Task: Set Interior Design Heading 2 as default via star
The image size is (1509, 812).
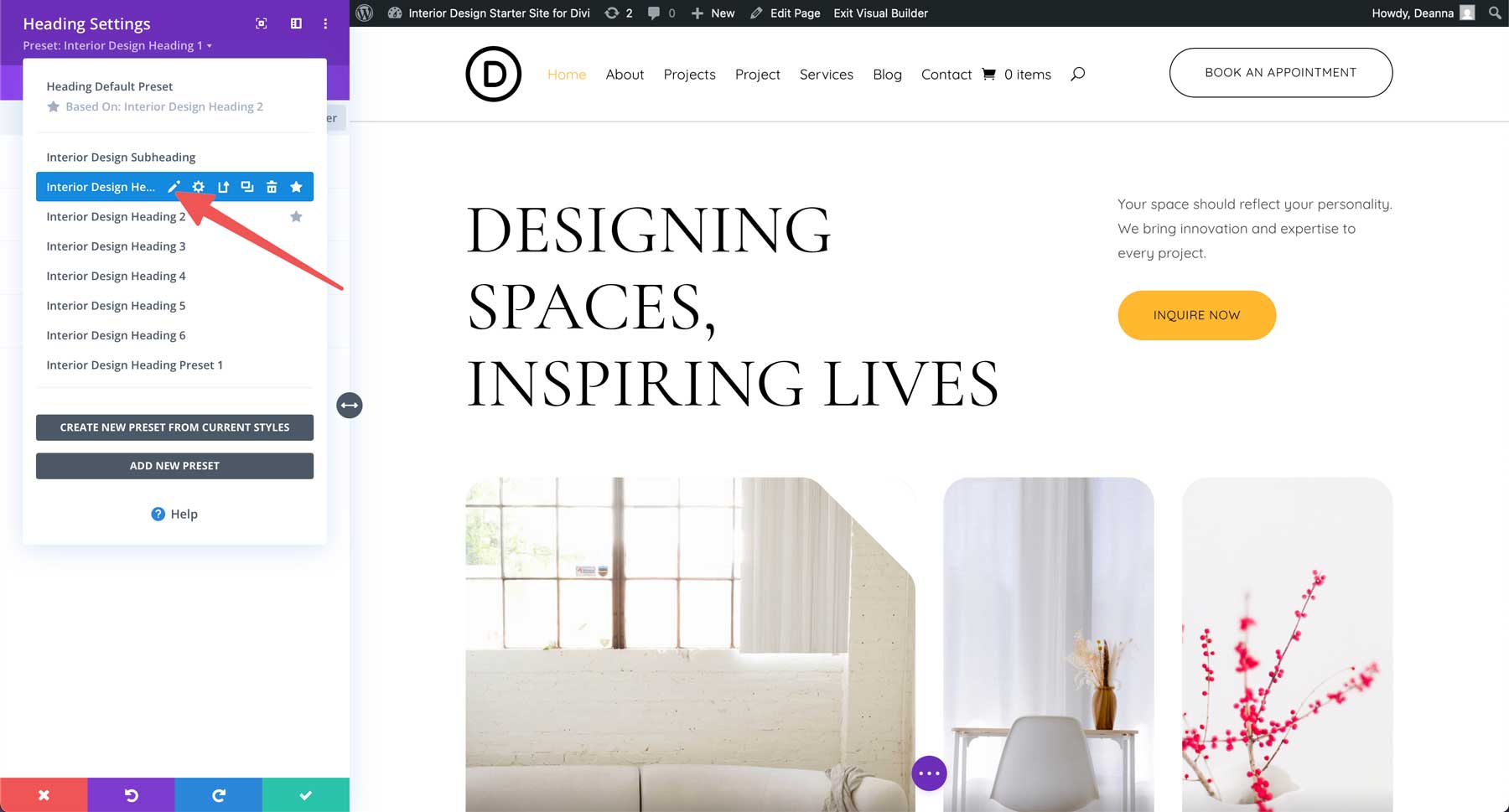Action: 296,216
